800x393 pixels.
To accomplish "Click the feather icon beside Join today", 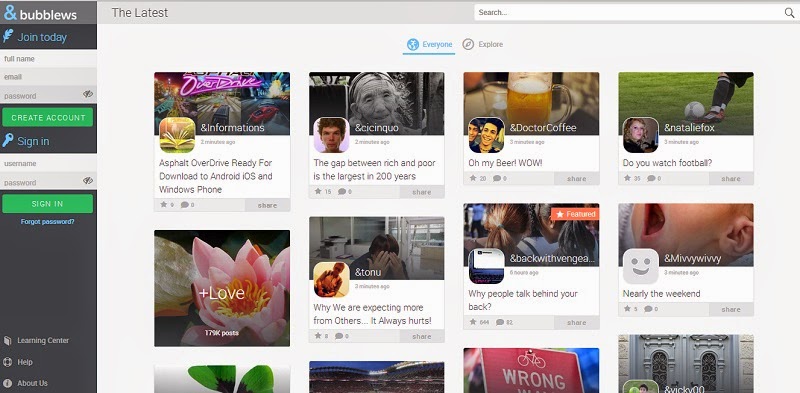I will pos(8,36).
